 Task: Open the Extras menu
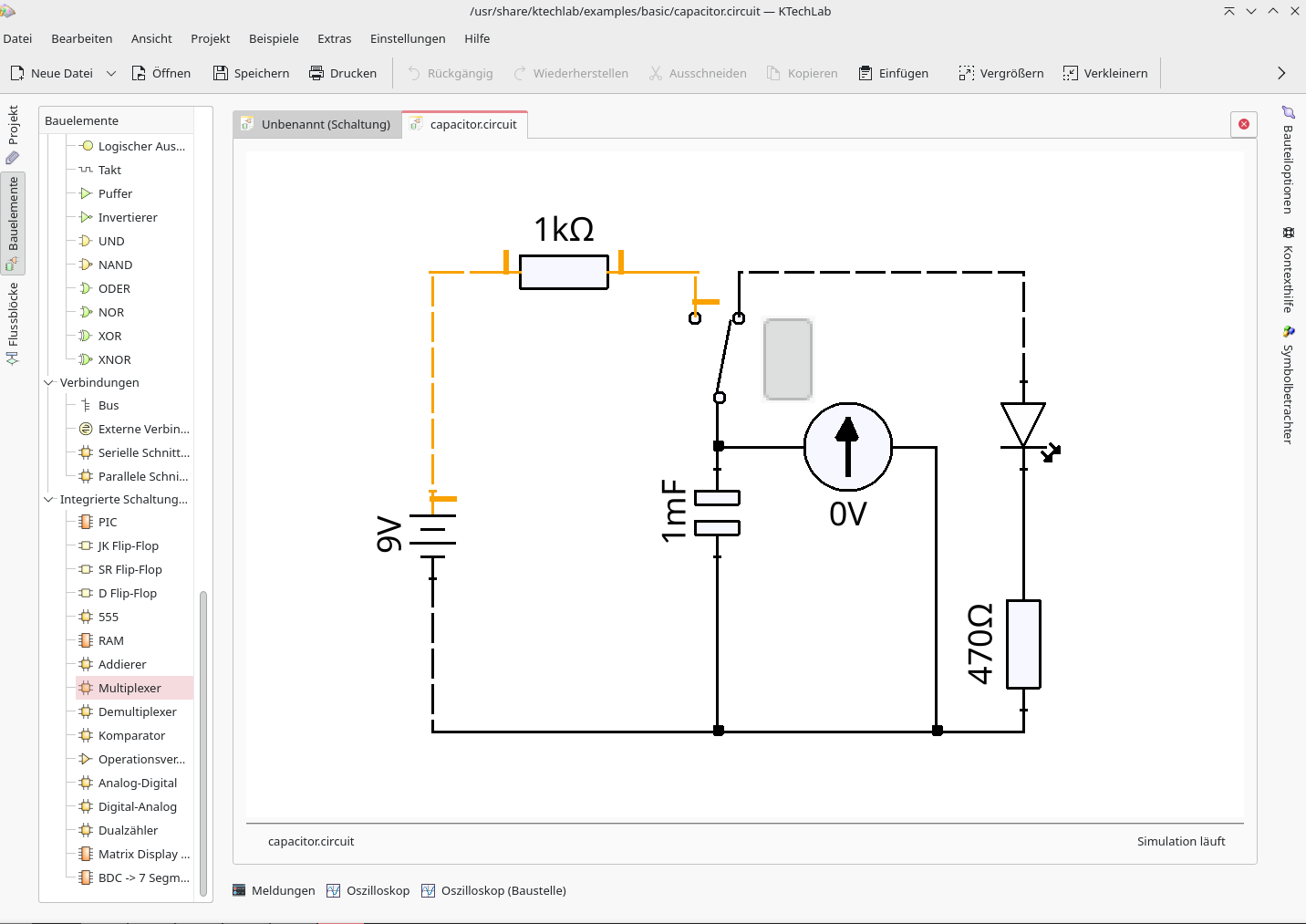[x=335, y=38]
